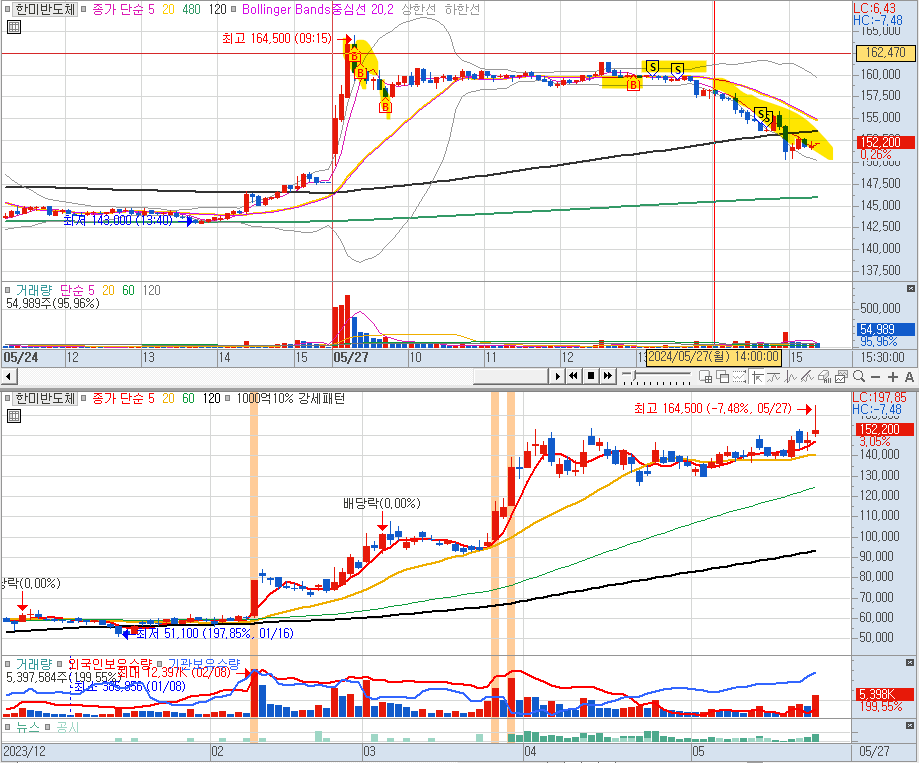Click the blue 54,989 volume tag

pos(885,329)
